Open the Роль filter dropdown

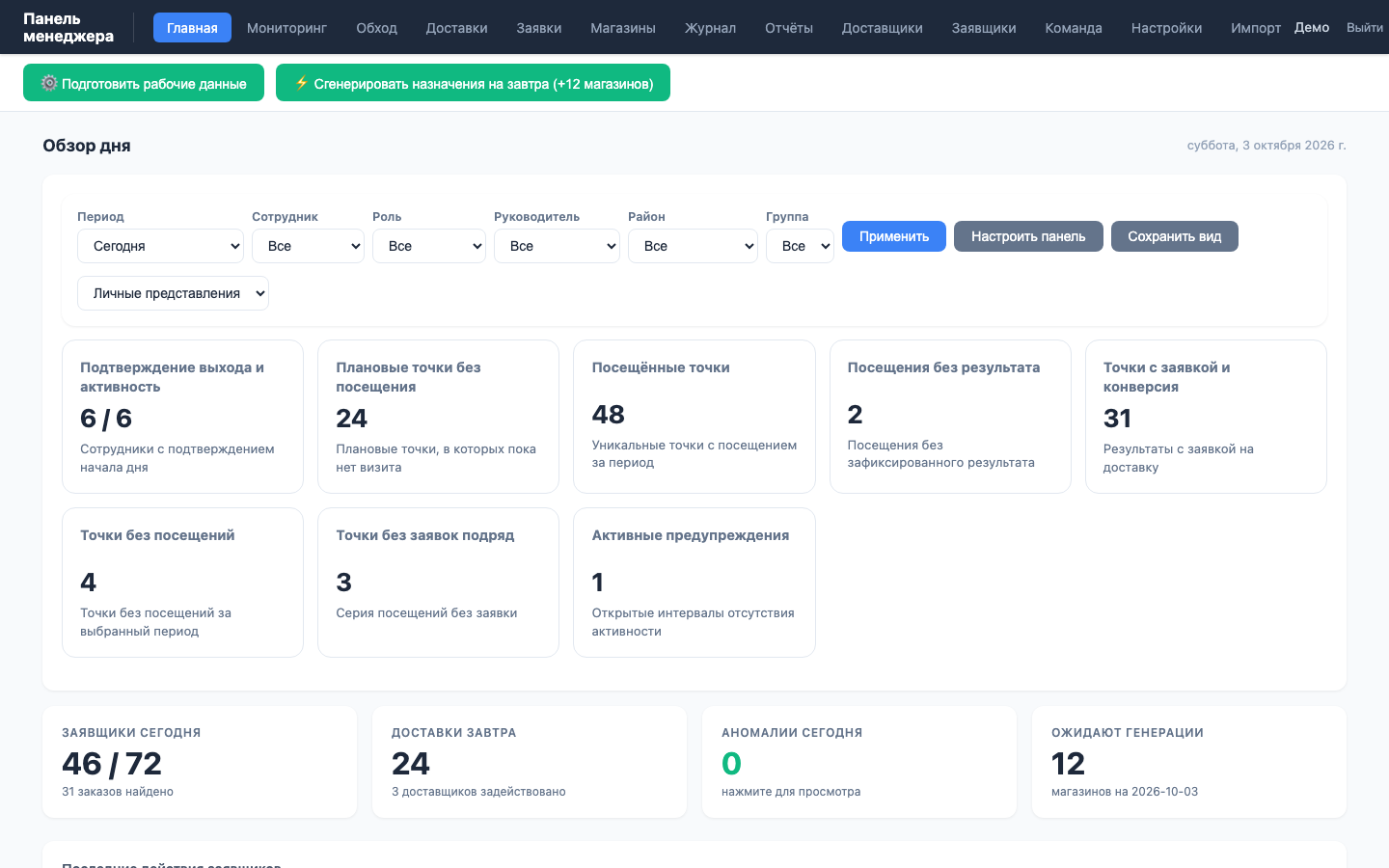tap(429, 246)
